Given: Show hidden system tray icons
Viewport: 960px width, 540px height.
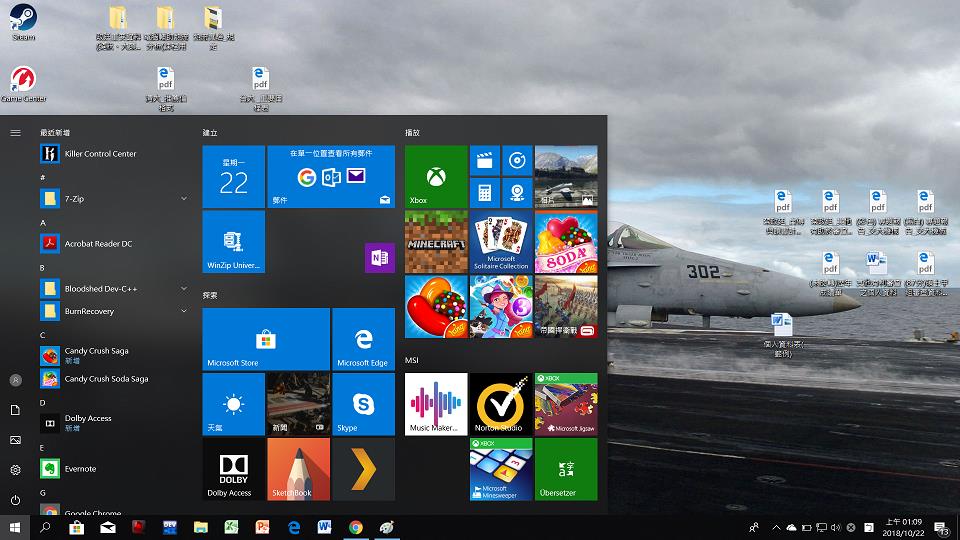Looking at the screenshot, I should (776, 527).
